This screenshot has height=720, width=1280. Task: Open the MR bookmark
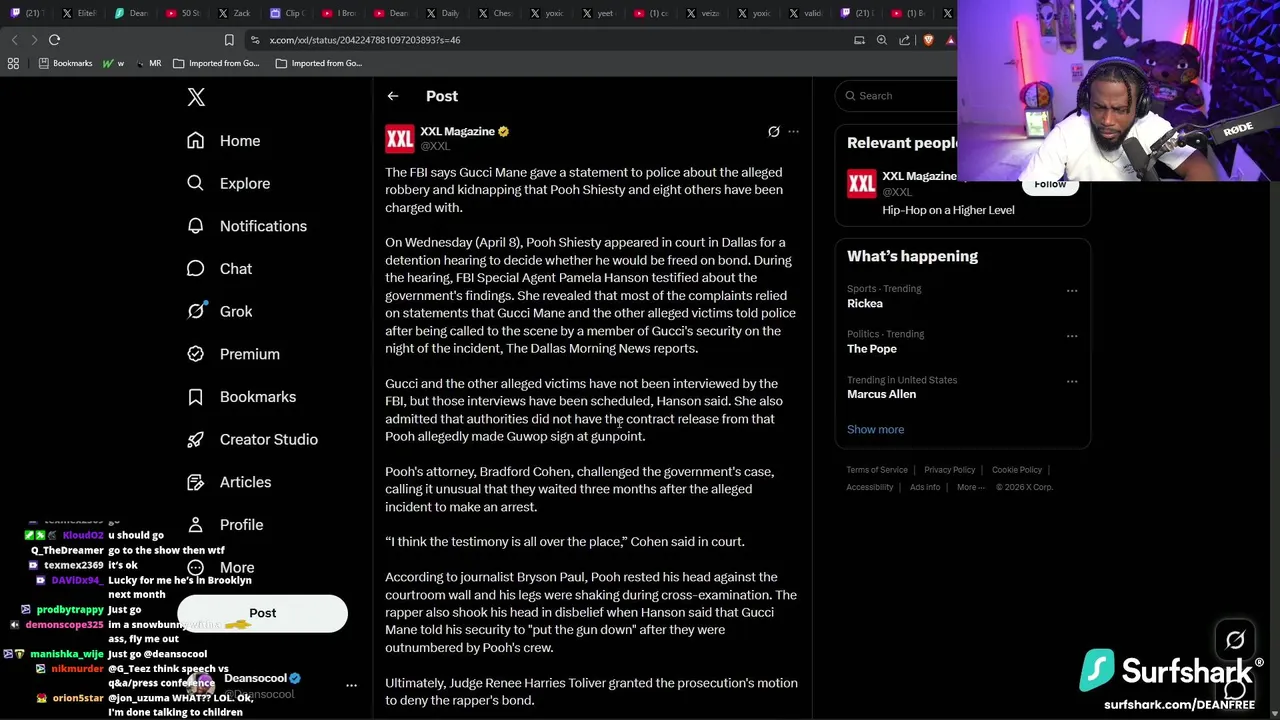tap(147, 63)
